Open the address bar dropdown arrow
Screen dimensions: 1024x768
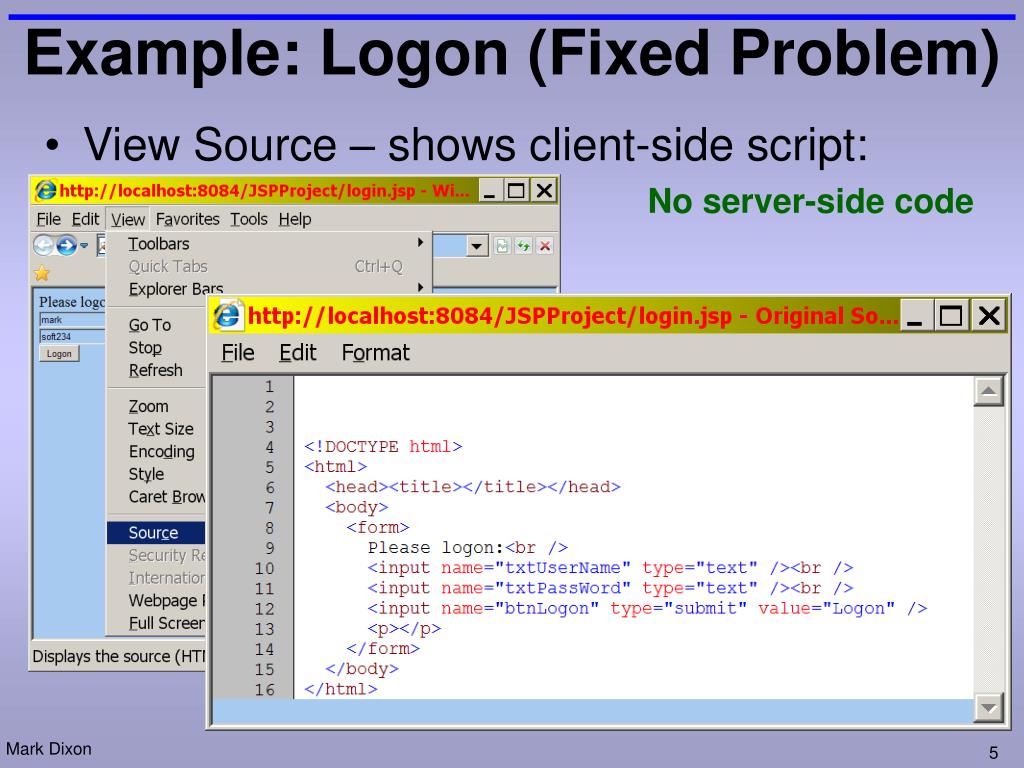click(x=477, y=246)
